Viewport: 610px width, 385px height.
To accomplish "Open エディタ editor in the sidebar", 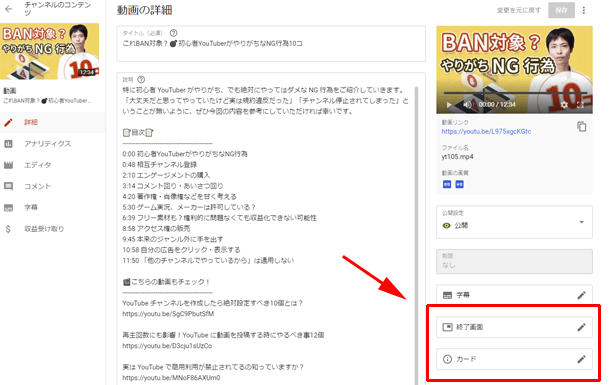I will 53,165.
